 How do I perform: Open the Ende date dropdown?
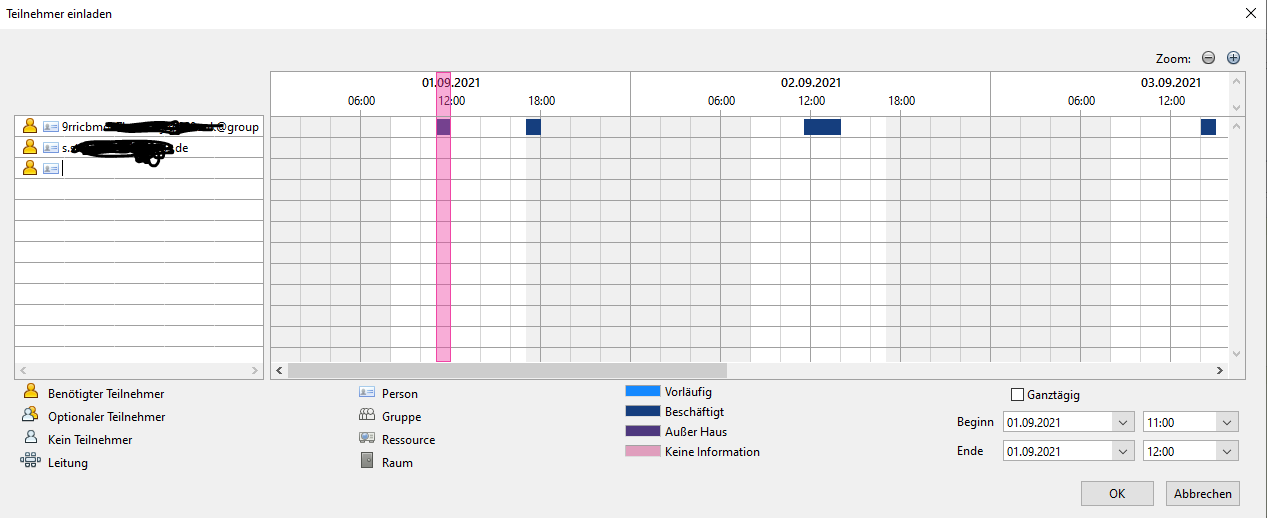(x=1125, y=451)
